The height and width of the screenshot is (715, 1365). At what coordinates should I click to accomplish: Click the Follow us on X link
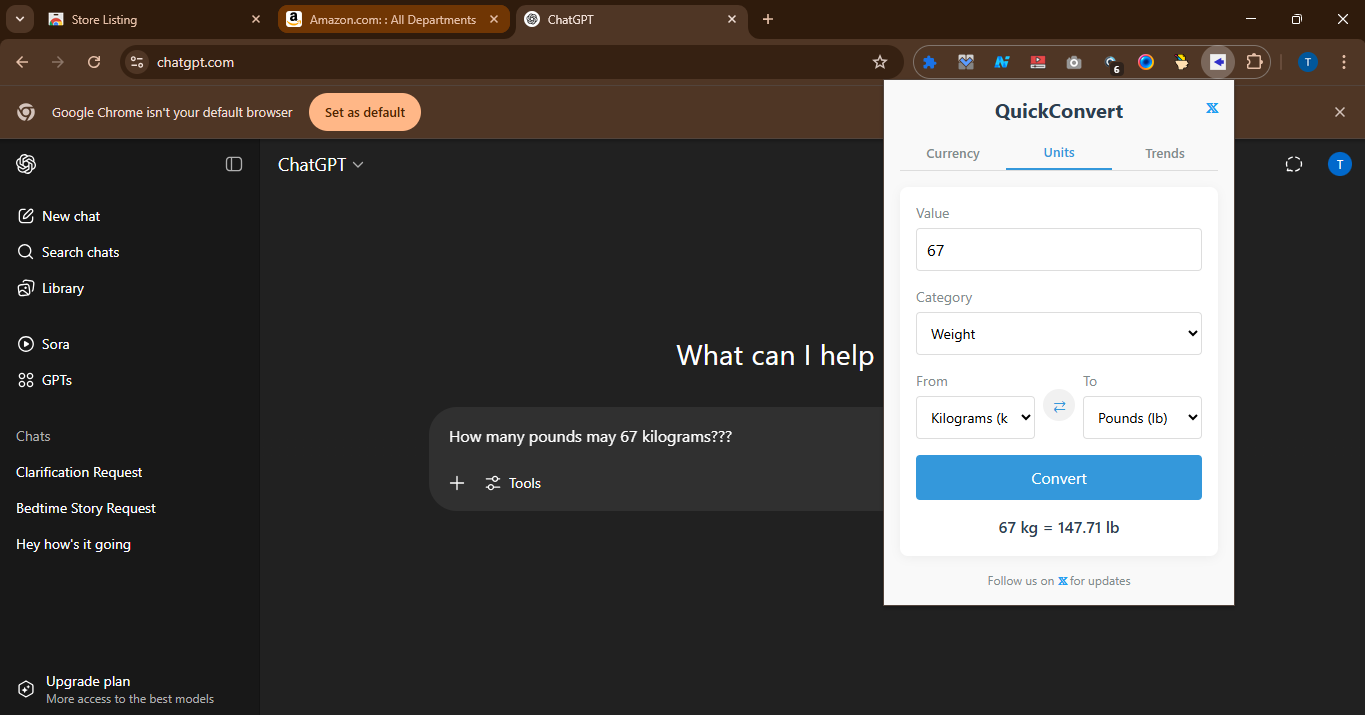[1063, 580]
